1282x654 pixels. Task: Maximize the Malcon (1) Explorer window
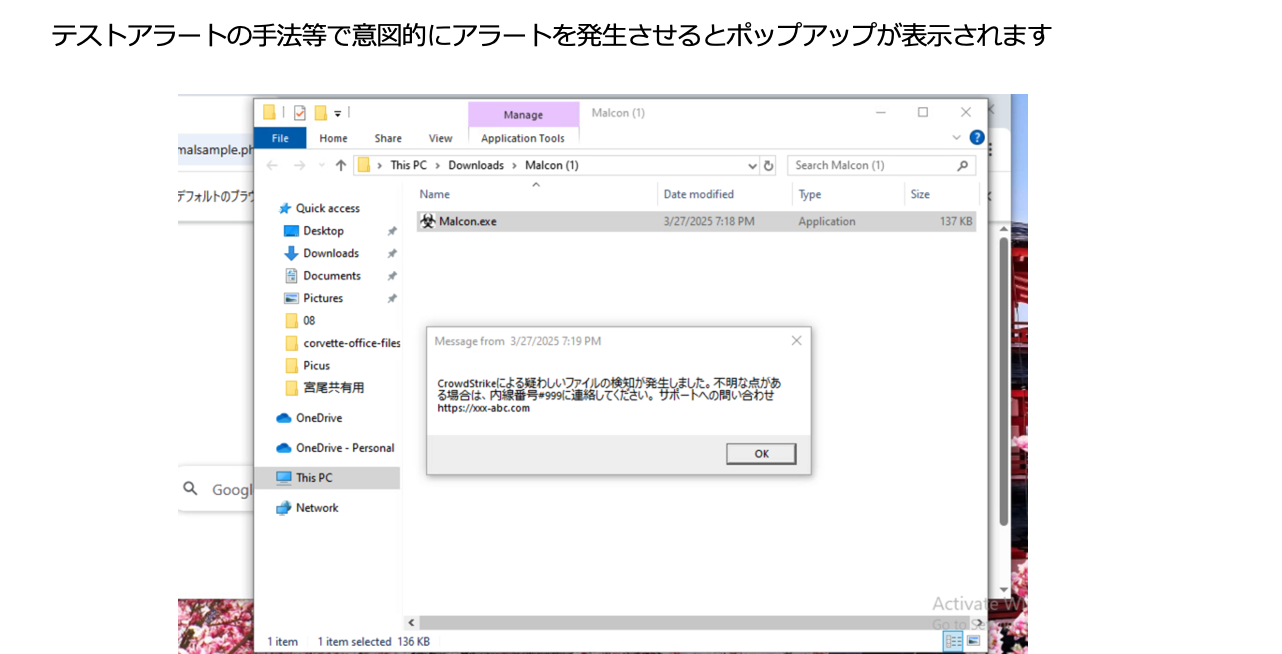click(x=923, y=113)
